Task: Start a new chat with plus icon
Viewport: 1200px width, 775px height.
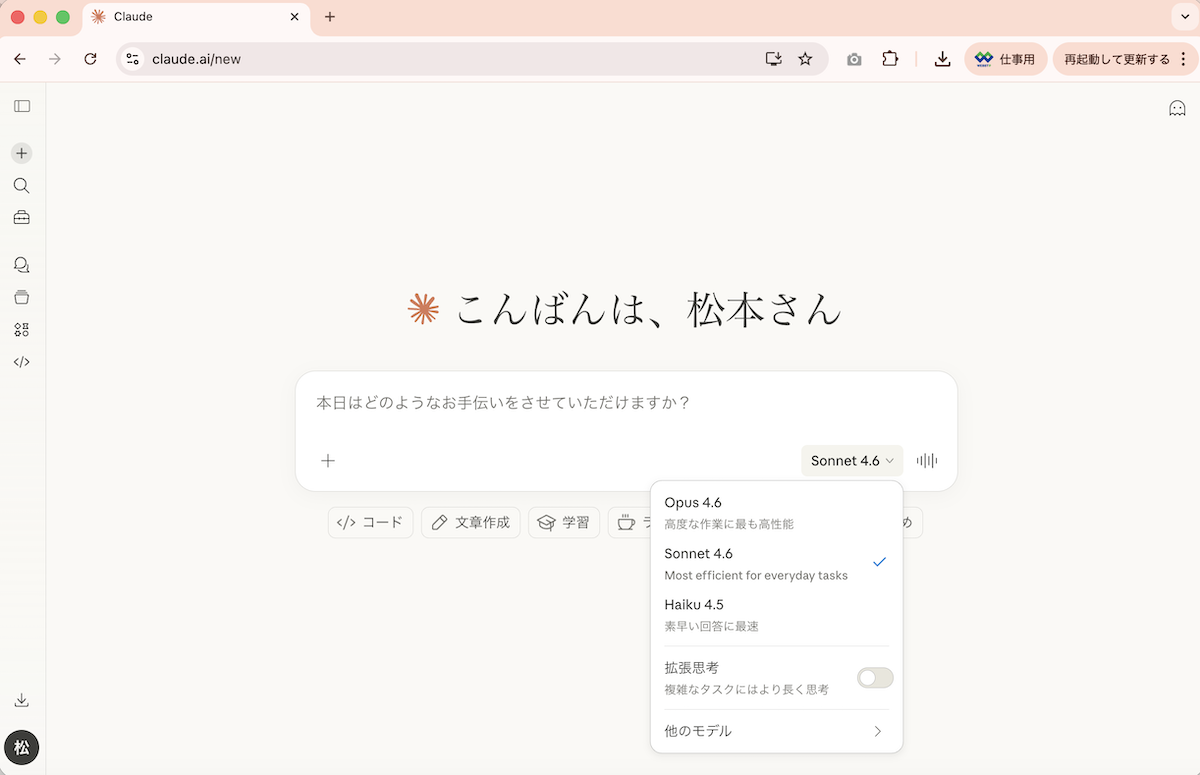Action: (x=22, y=153)
